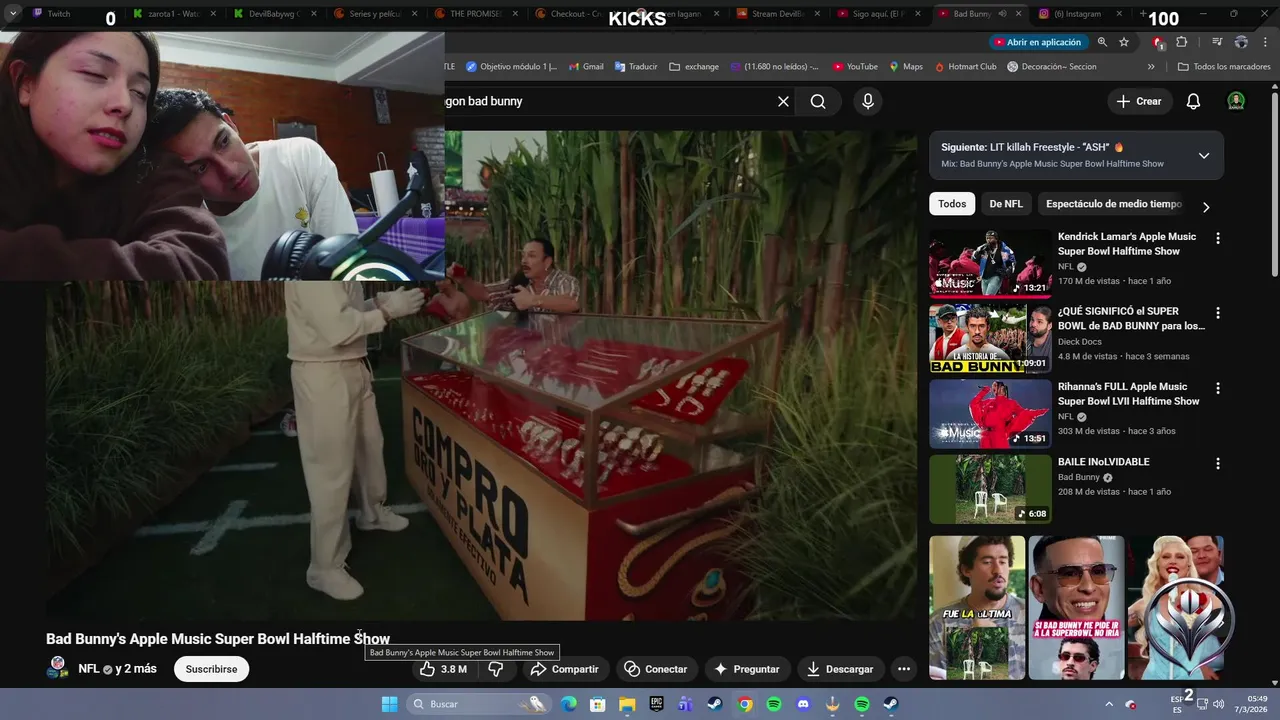The height and width of the screenshot is (720, 1280).
Task: Open Kendrick Lamar halftime show thumbnail
Action: tap(990, 265)
